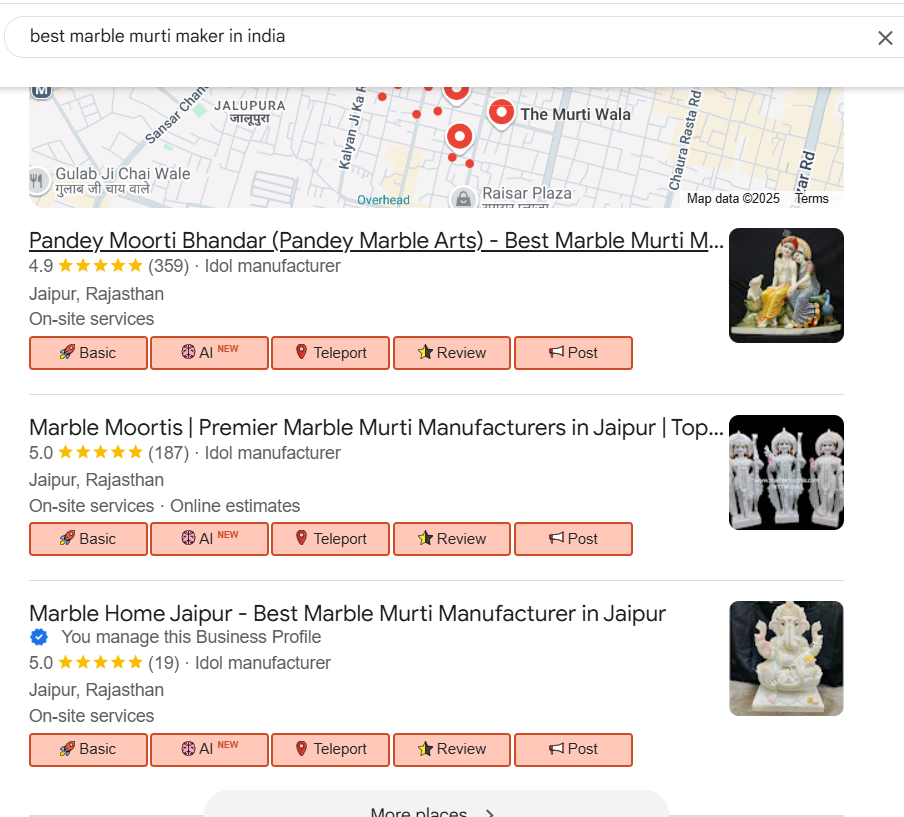Clear the search box with X icon
Screen dimensions: 904x817
tap(884, 38)
